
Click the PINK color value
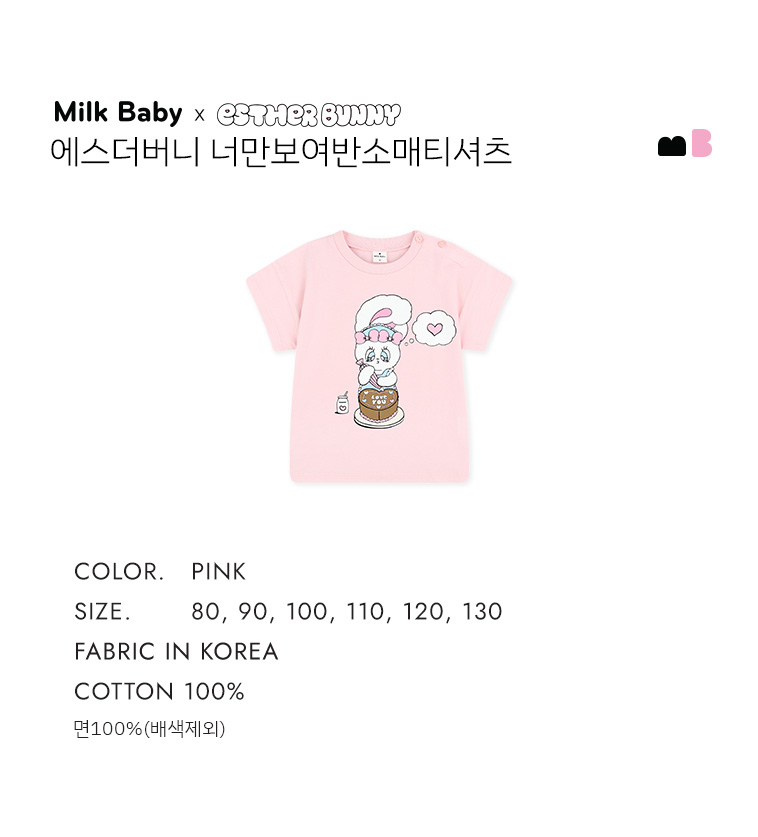[218, 572]
